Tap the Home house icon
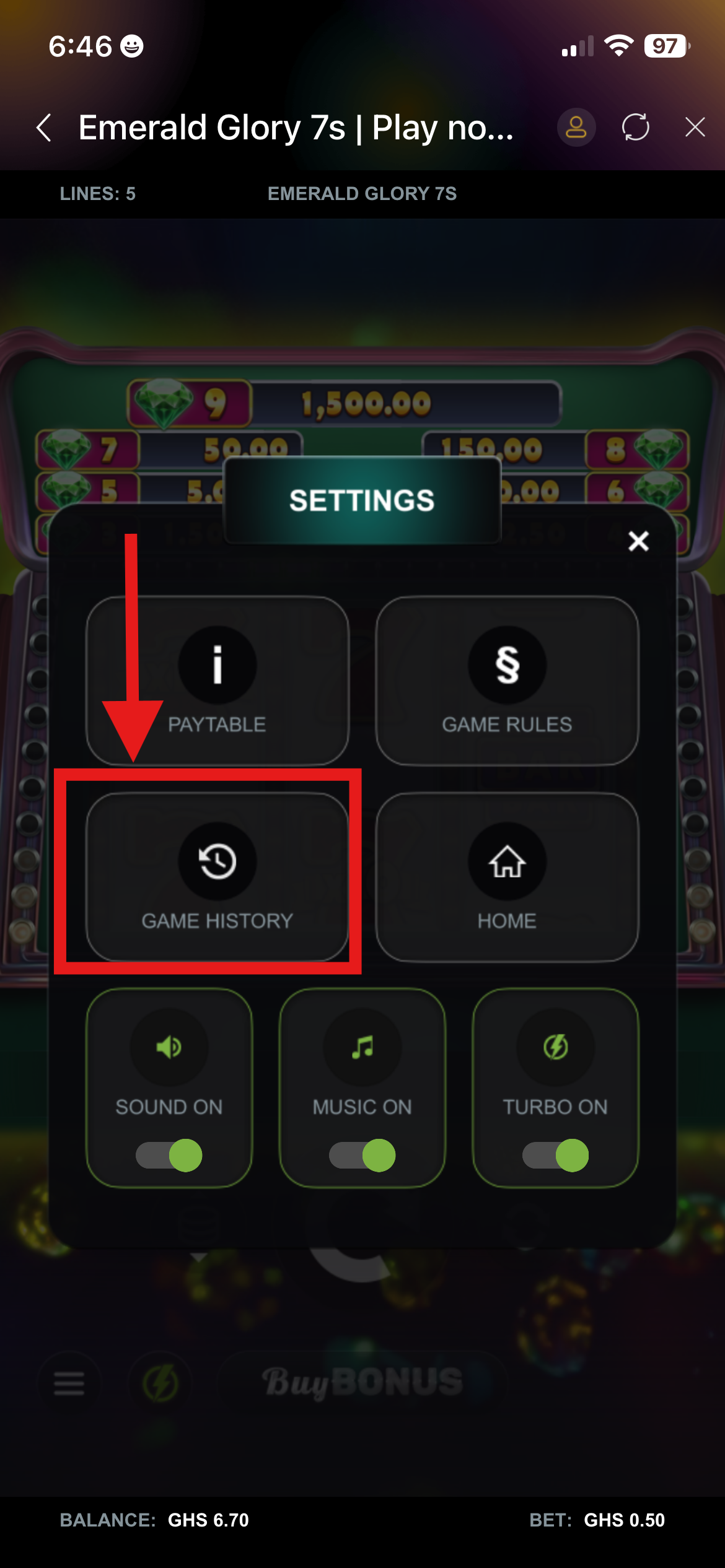The height and width of the screenshot is (1568, 725). click(x=507, y=861)
